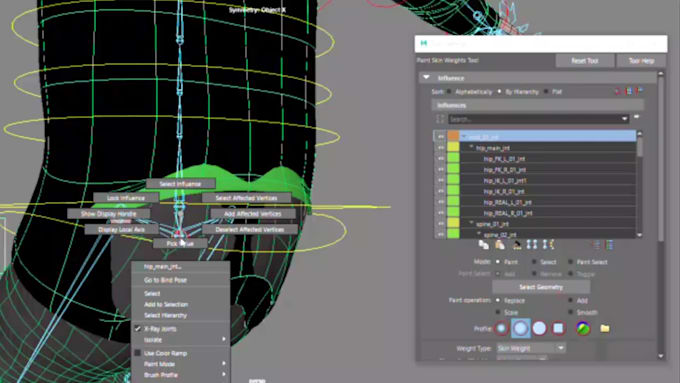Click the color swatch of hip_main_jnt
Viewport: 680px width, 383px height.
453,147
